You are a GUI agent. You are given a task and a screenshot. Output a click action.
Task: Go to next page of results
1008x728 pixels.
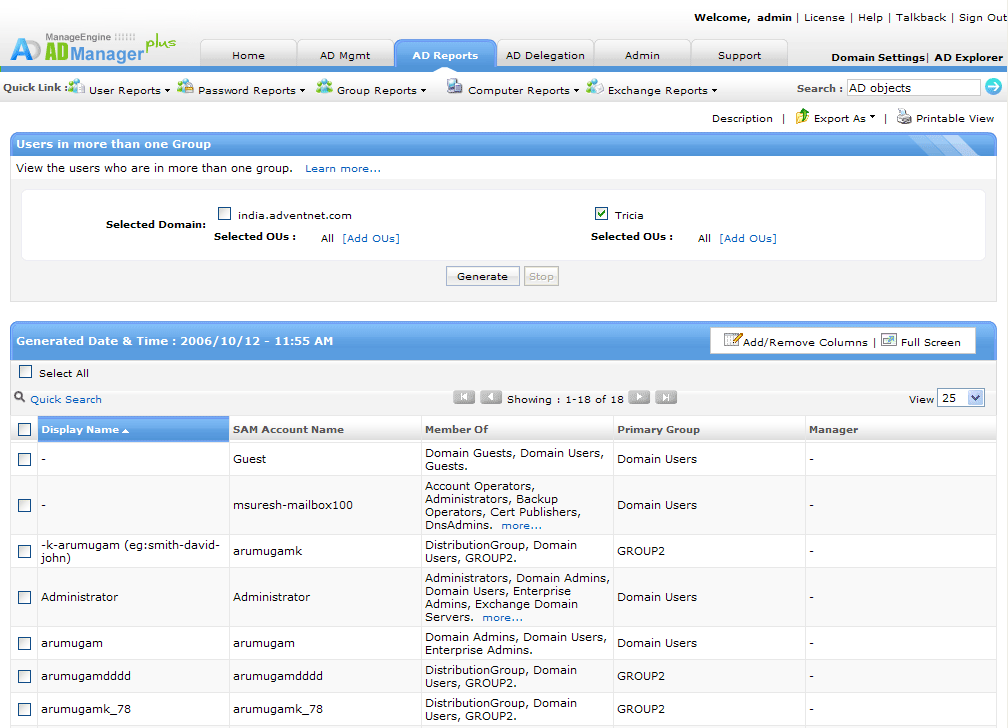click(639, 397)
